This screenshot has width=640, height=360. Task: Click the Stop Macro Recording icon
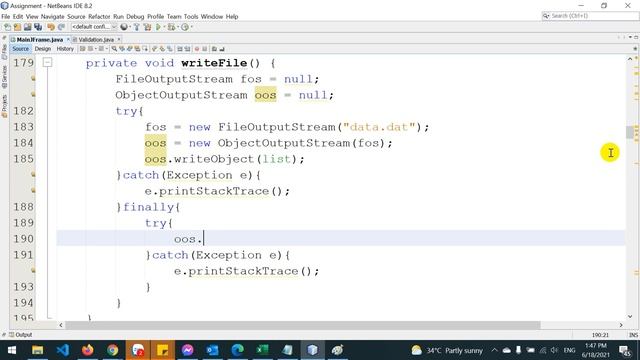pyautogui.click(x=204, y=49)
